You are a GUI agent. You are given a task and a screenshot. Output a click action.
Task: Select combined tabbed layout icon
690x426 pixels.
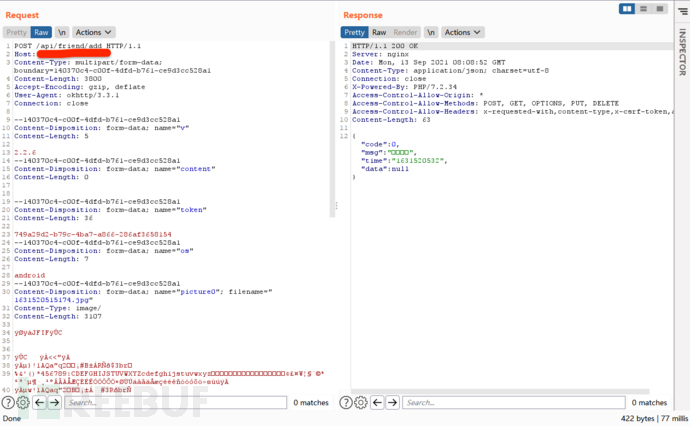(660, 9)
